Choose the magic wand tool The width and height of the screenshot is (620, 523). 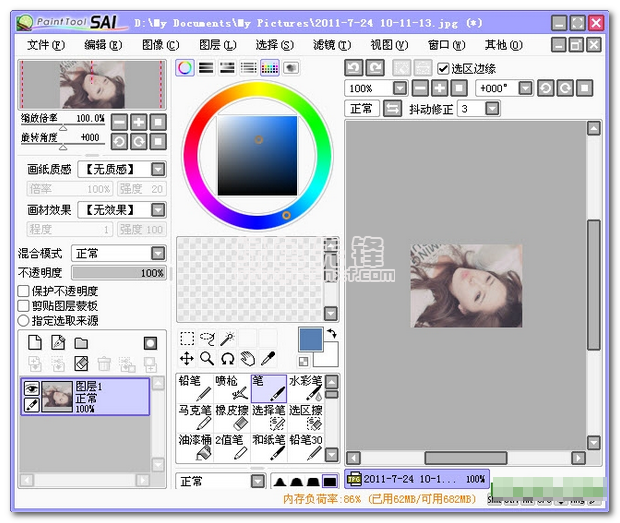point(227,338)
